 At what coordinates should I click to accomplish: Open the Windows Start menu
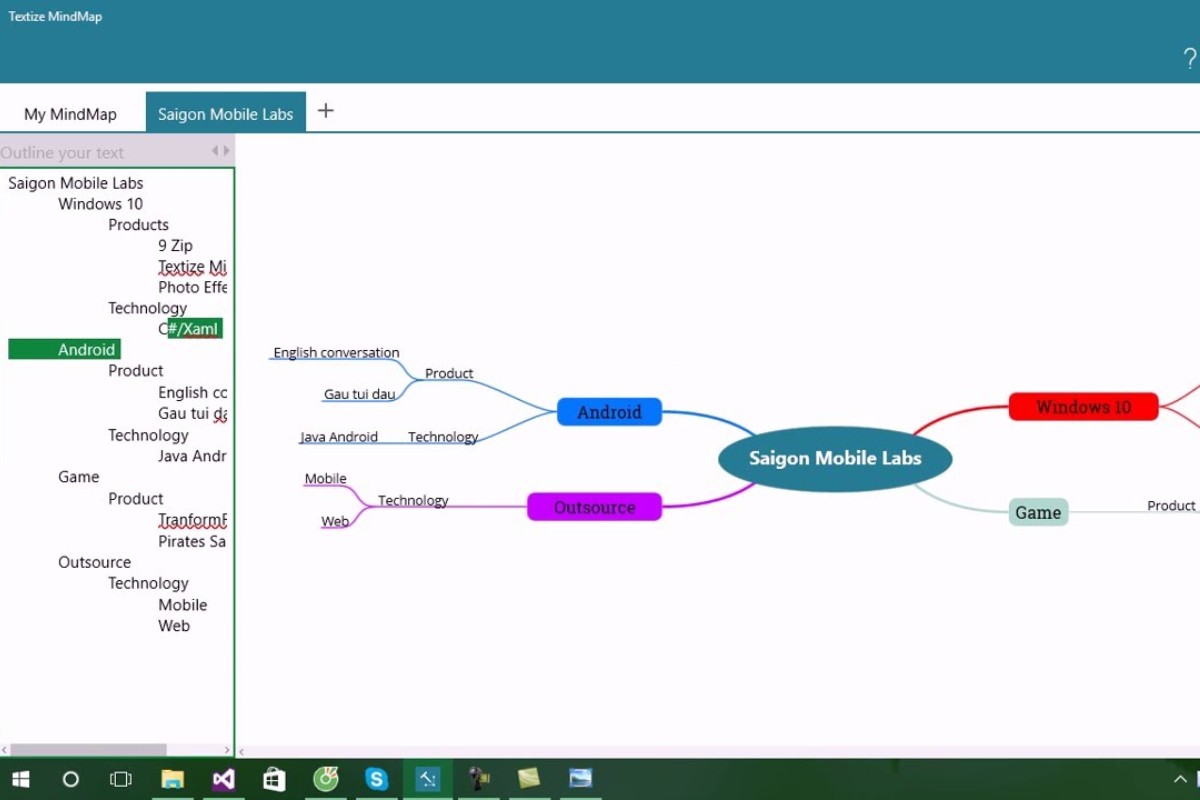coord(20,779)
